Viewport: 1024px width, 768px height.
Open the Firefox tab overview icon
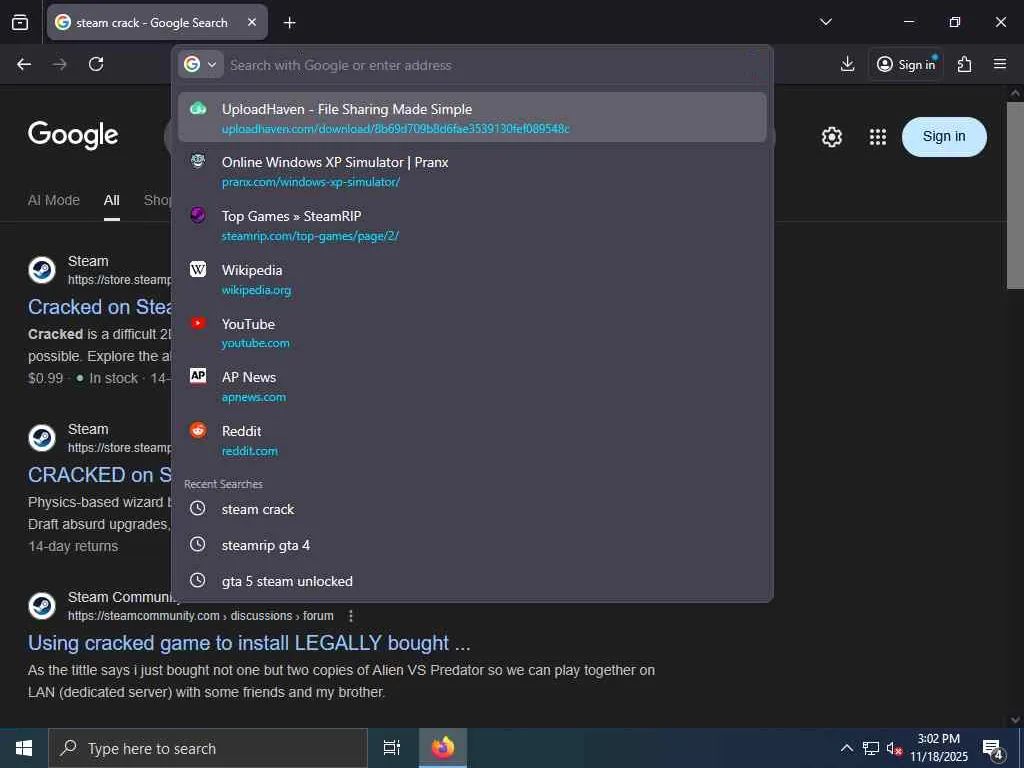tap(20, 22)
